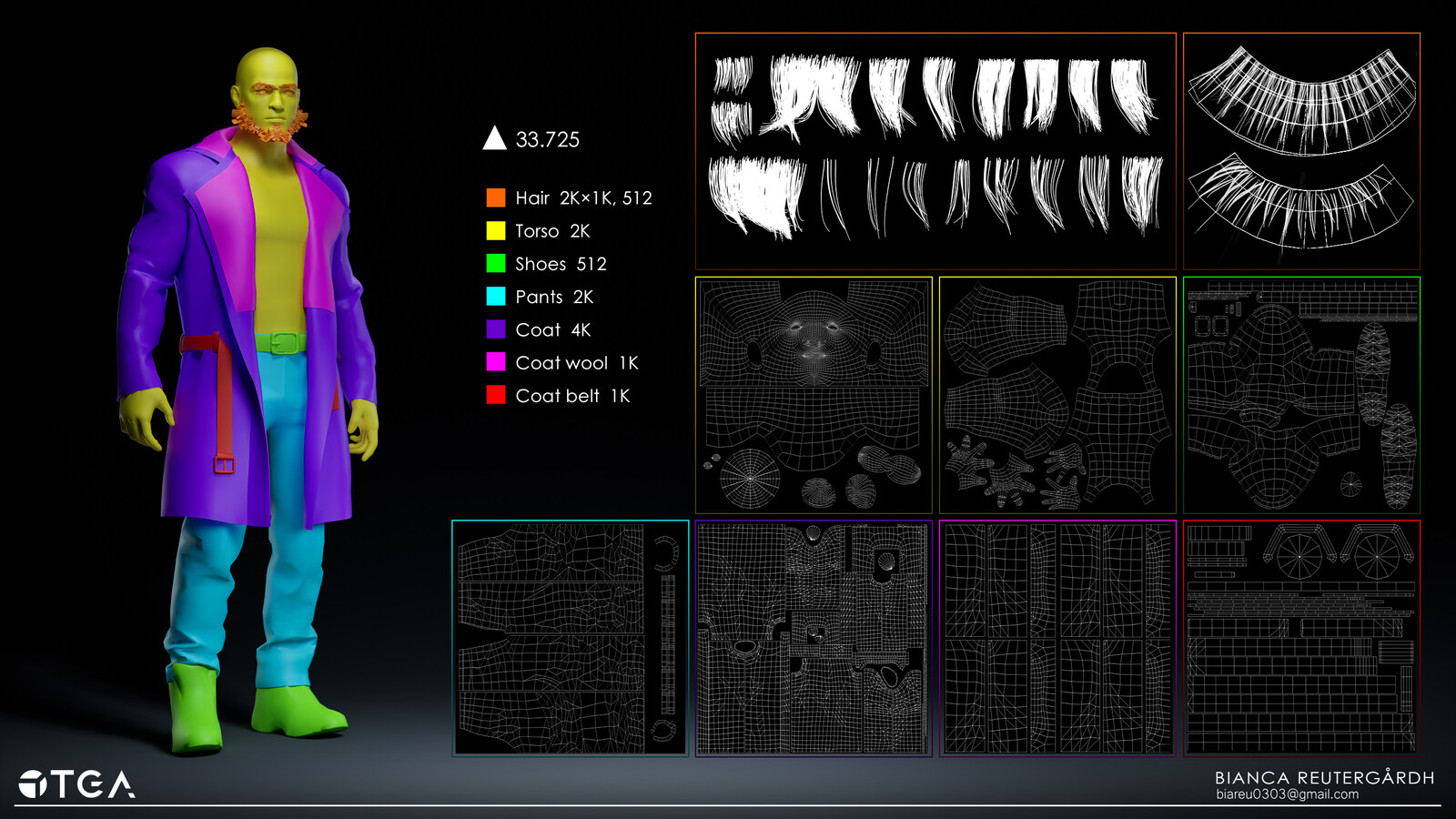This screenshot has height=819, width=1456.
Task: Click the 'Shoes 512' label
Action: (561, 264)
